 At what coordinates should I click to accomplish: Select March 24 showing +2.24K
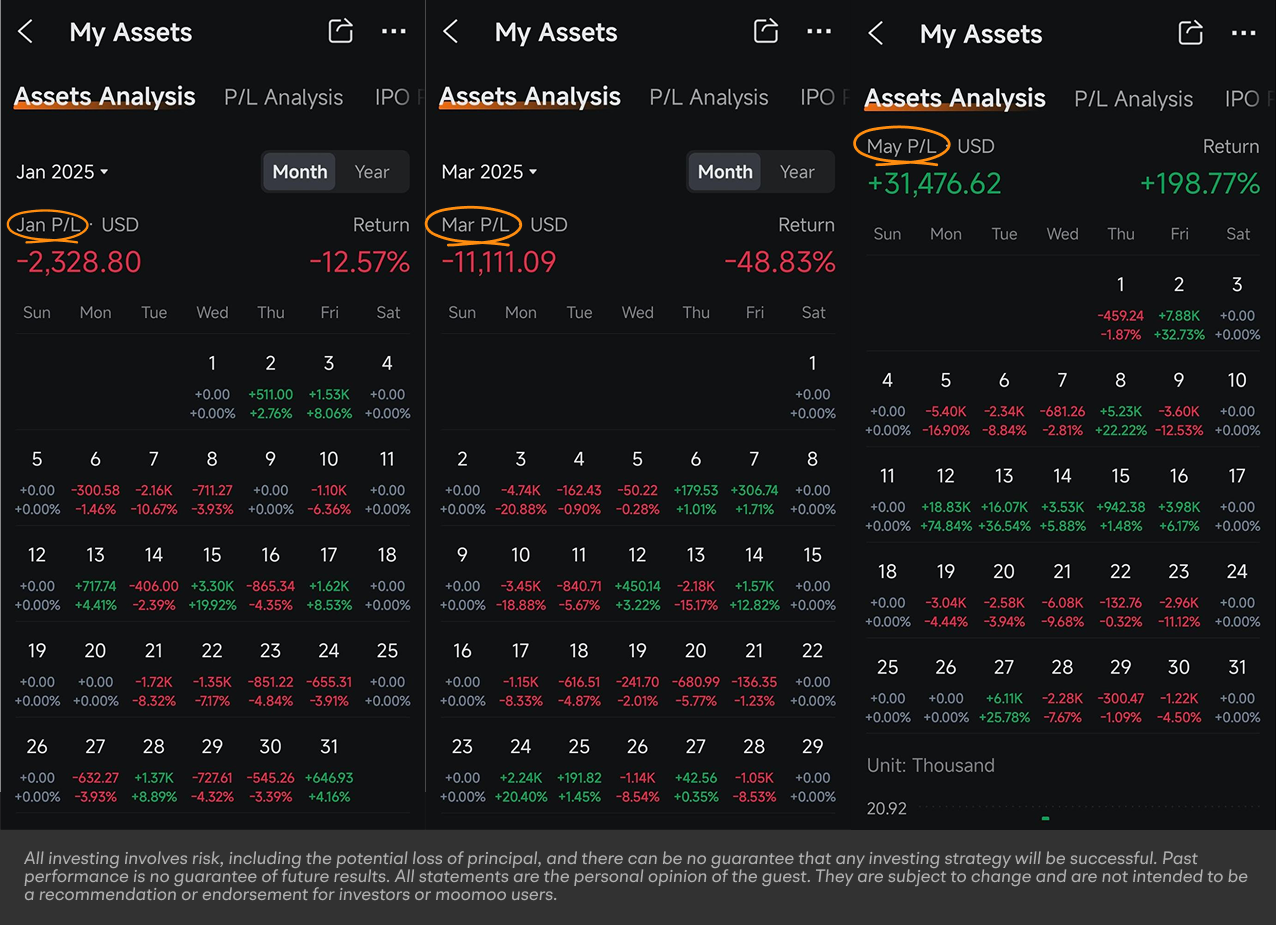tap(520, 770)
